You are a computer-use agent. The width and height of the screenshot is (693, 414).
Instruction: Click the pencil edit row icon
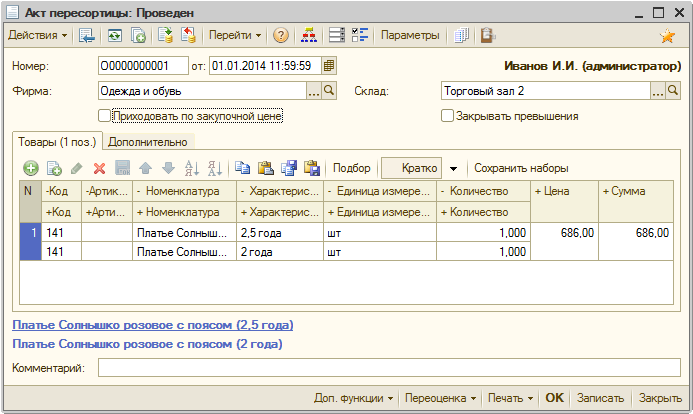(x=77, y=168)
